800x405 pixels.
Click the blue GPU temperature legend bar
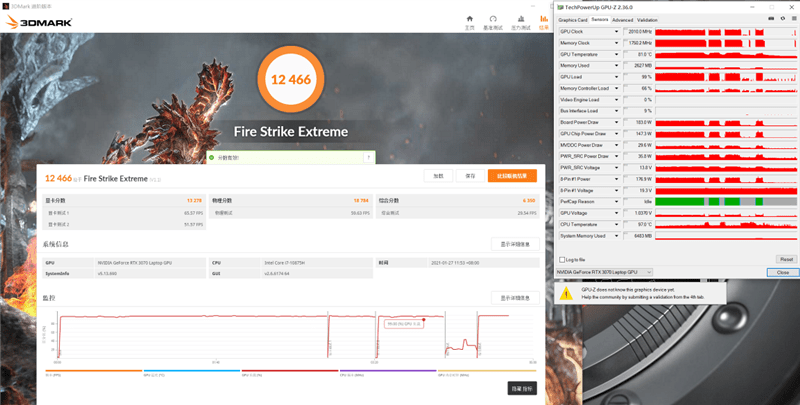click(192, 371)
